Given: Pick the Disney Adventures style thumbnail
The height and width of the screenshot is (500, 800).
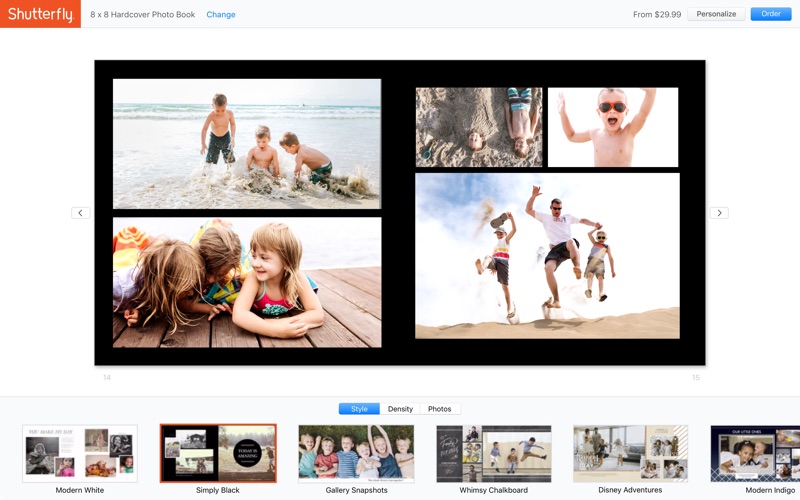Looking at the screenshot, I should [630, 453].
